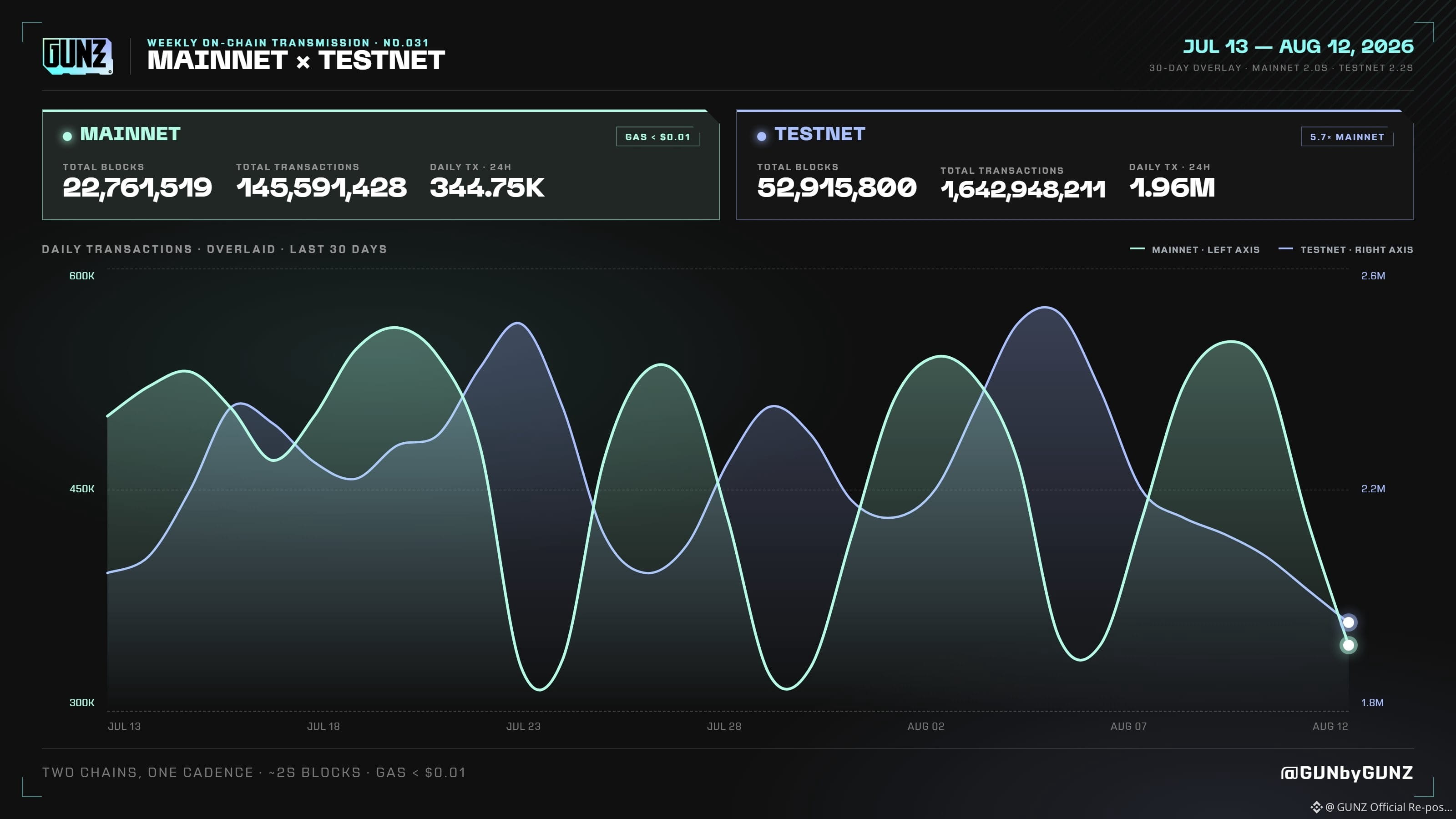
Task: Click the GUNZ logo
Action: point(77,56)
